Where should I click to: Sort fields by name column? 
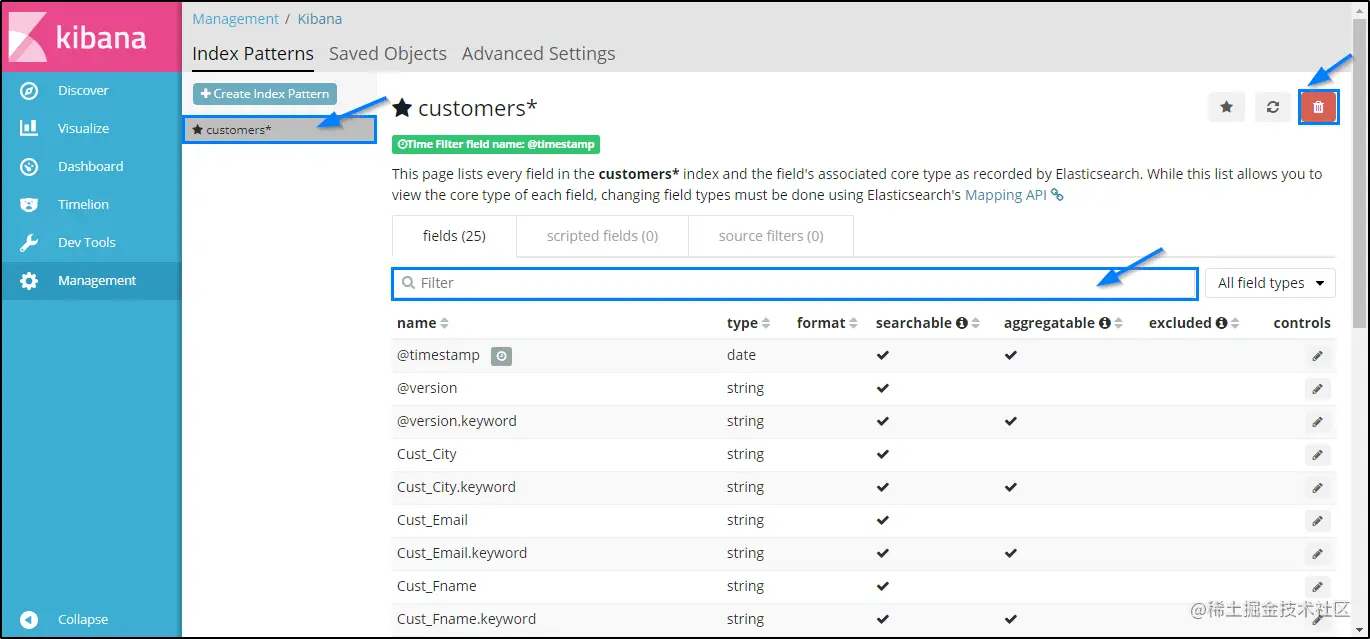point(444,323)
